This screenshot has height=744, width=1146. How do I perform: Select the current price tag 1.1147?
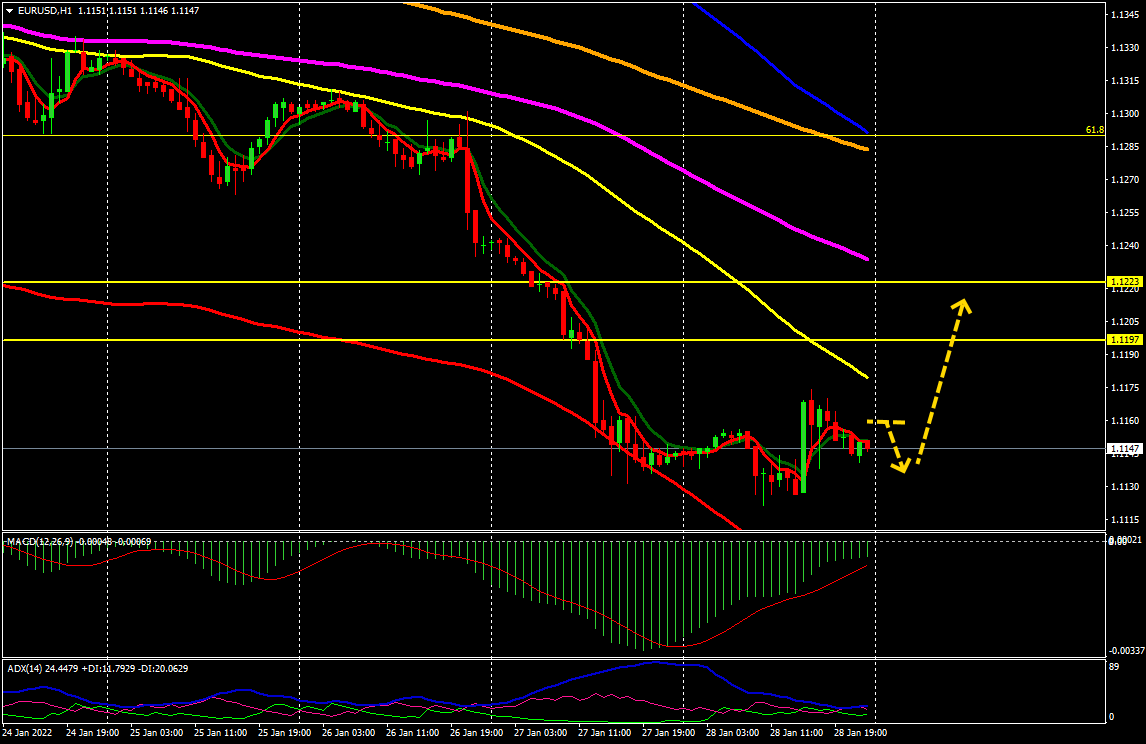point(1125,449)
